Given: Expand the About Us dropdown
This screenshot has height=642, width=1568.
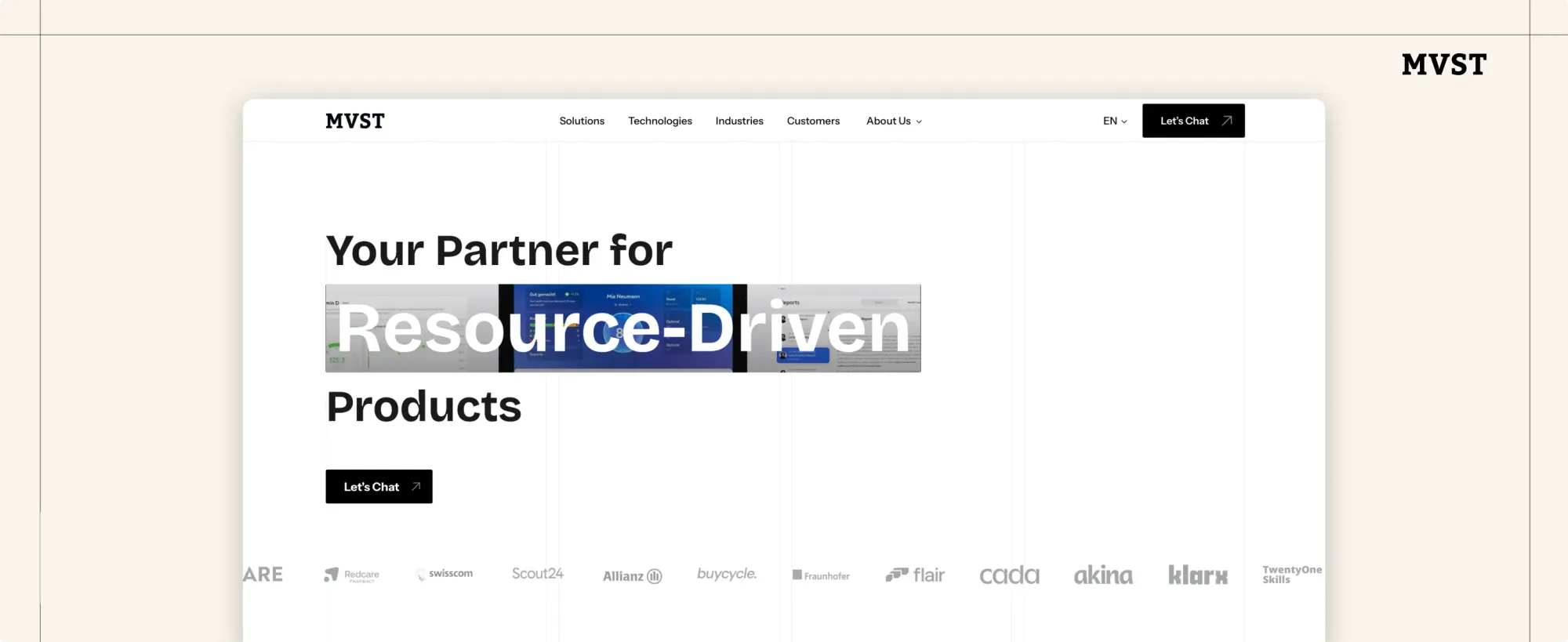Looking at the screenshot, I should (x=894, y=121).
